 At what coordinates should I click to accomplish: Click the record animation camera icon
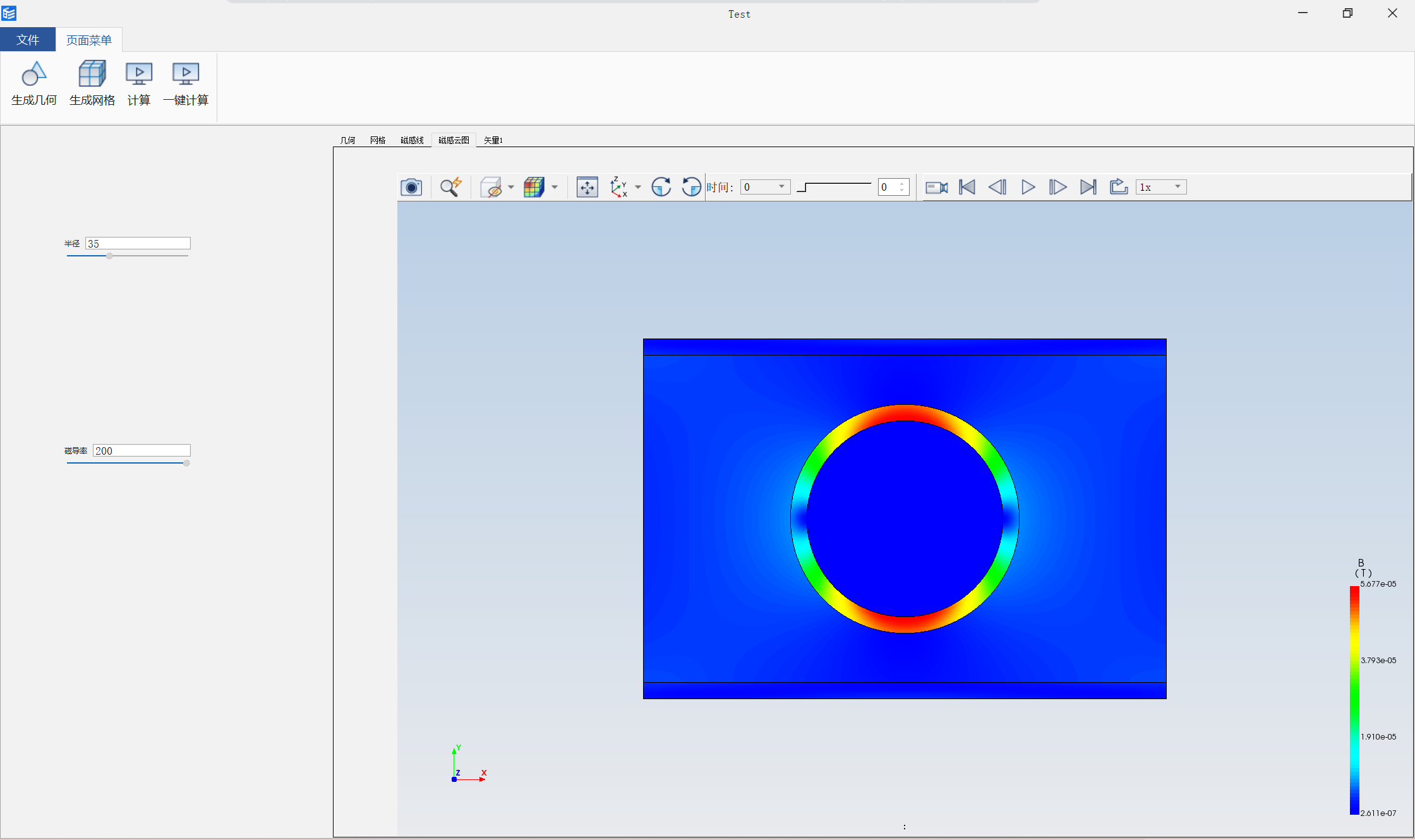point(937,188)
